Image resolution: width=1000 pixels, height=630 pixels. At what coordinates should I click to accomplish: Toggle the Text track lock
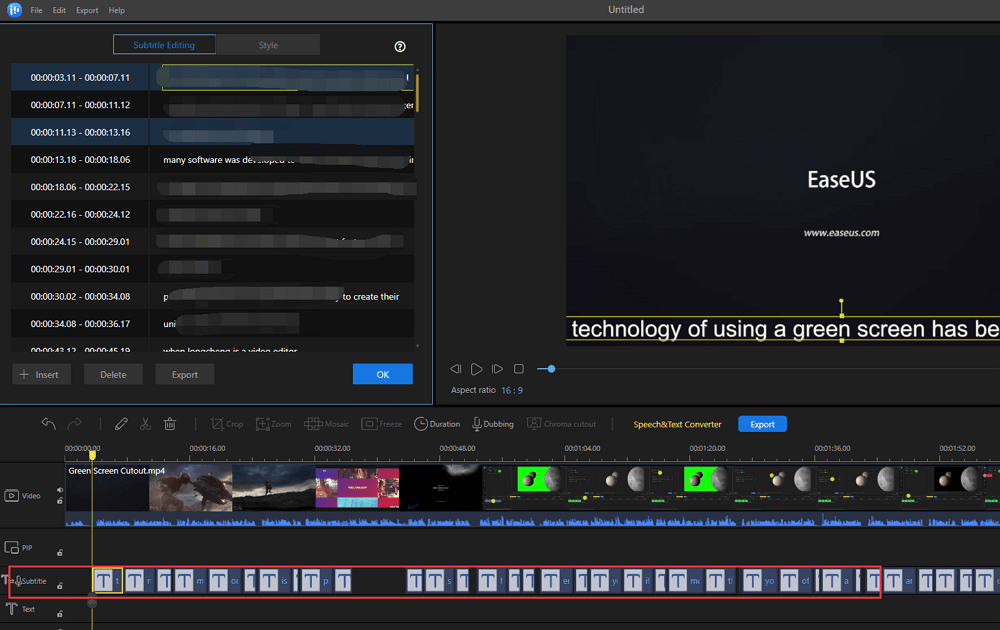coord(60,614)
